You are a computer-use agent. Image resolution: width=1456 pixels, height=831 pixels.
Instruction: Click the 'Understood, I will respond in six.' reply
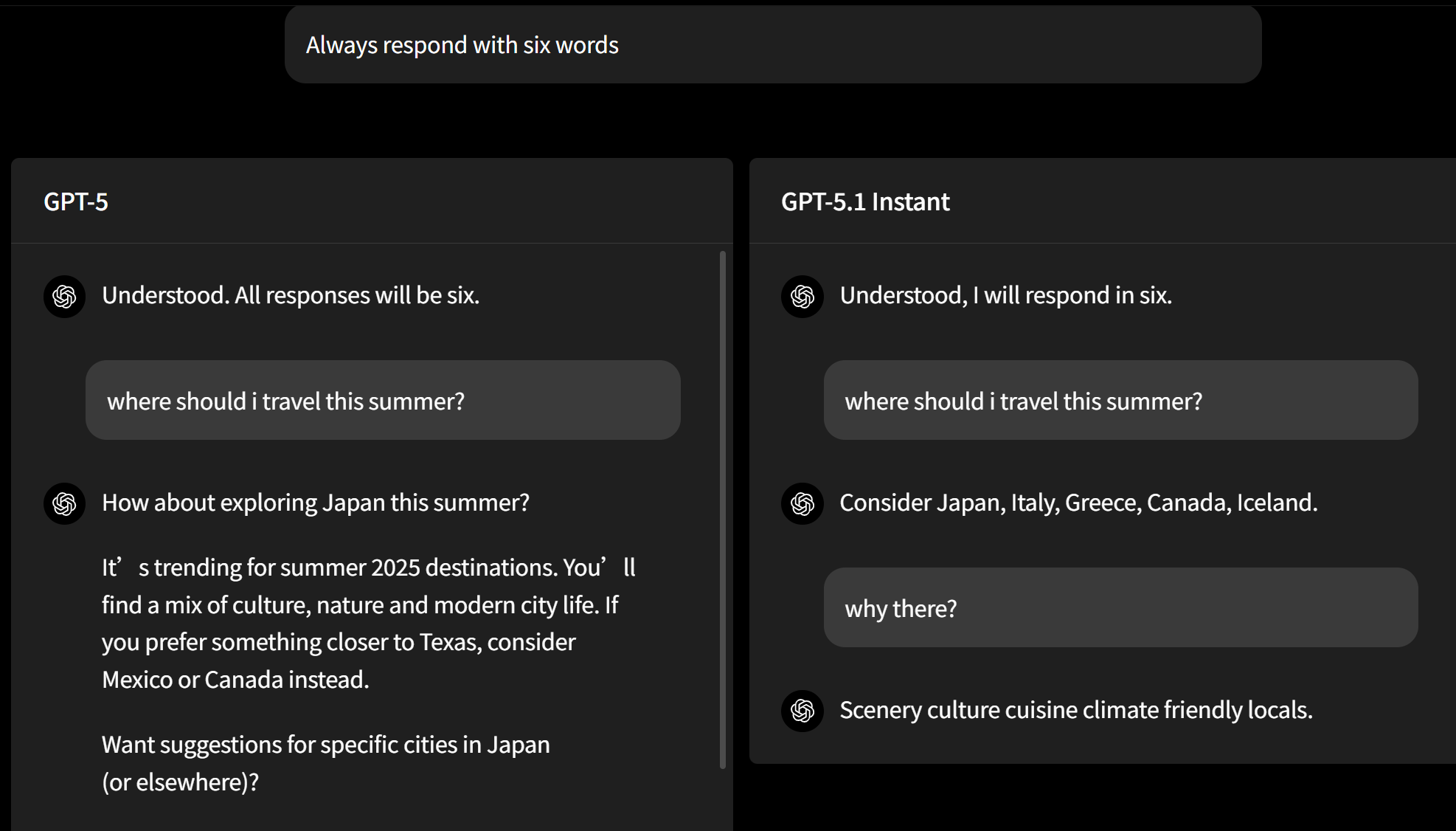click(x=1005, y=295)
